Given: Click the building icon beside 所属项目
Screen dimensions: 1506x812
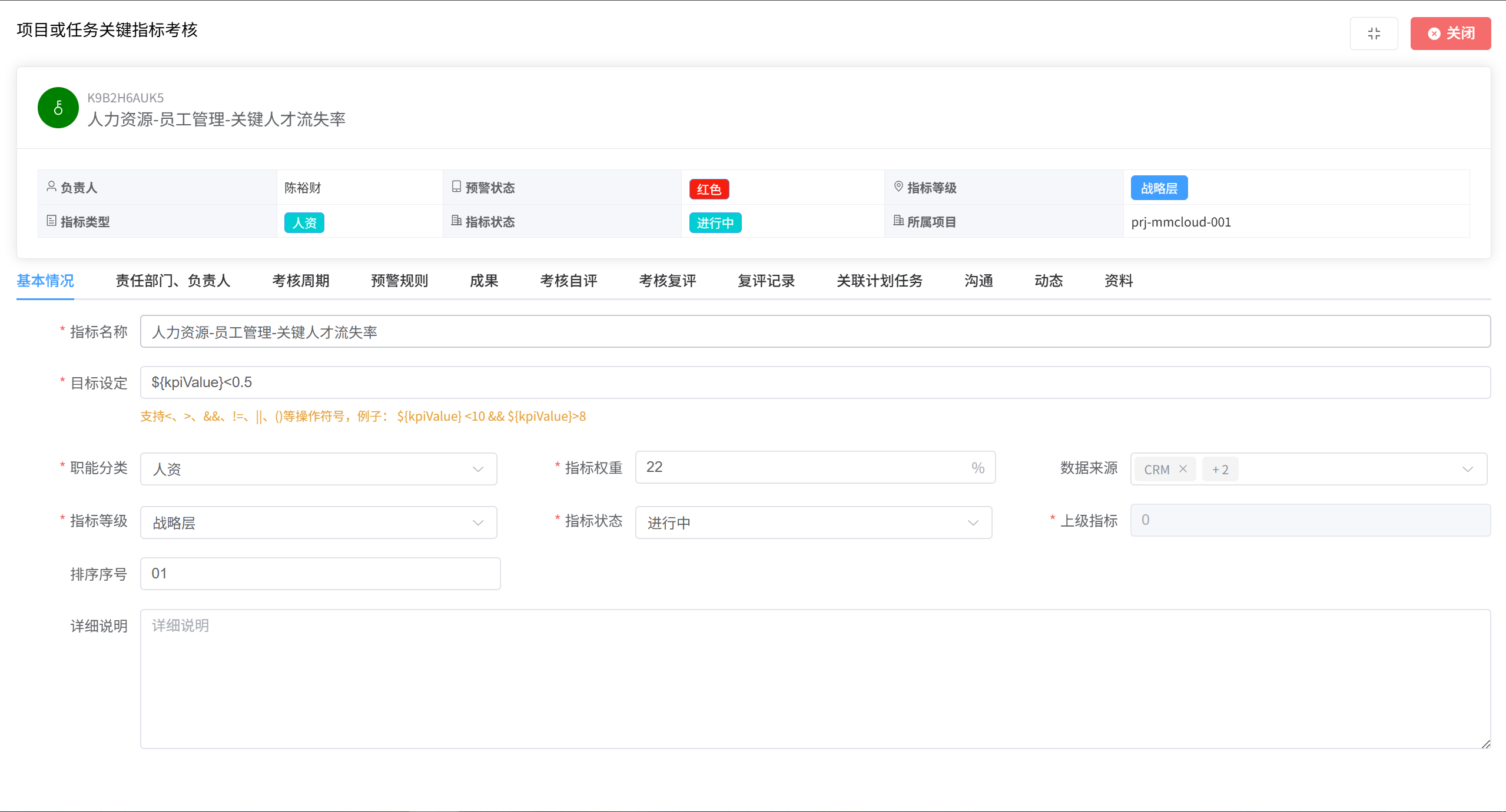Looking at the screenshot, I should click(x=898, y=221).
